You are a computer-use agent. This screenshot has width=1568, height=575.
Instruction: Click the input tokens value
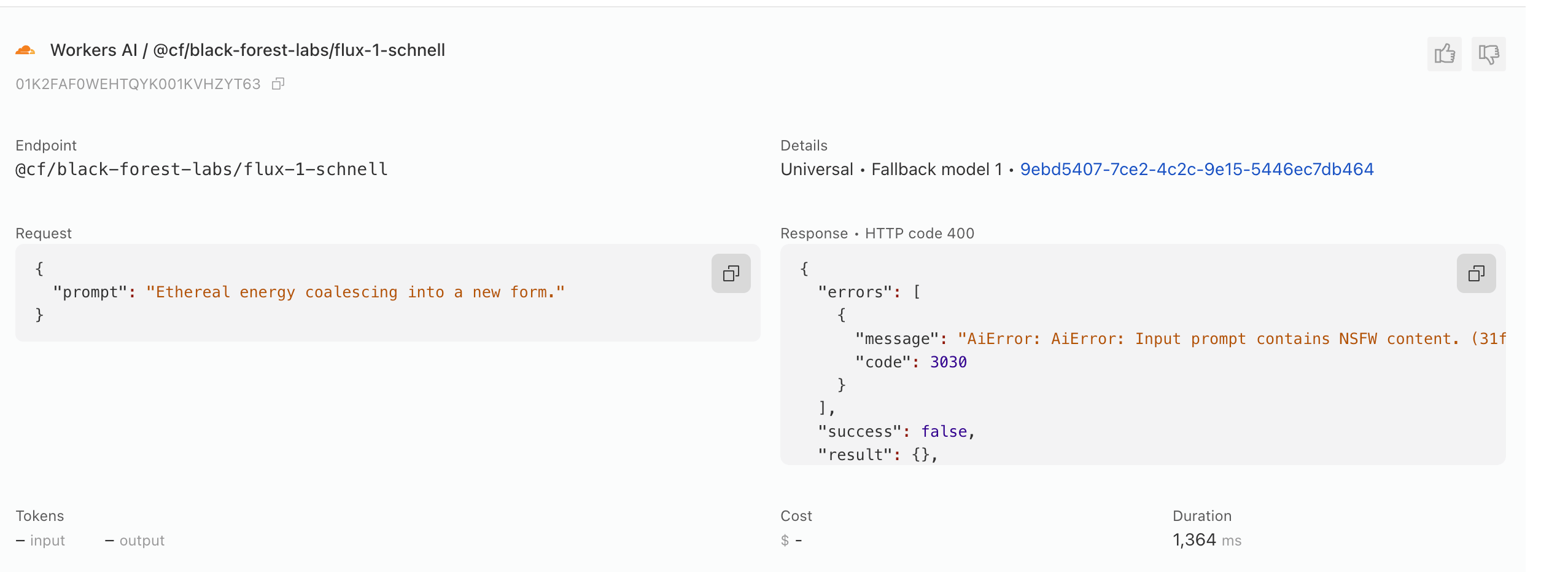41,541
